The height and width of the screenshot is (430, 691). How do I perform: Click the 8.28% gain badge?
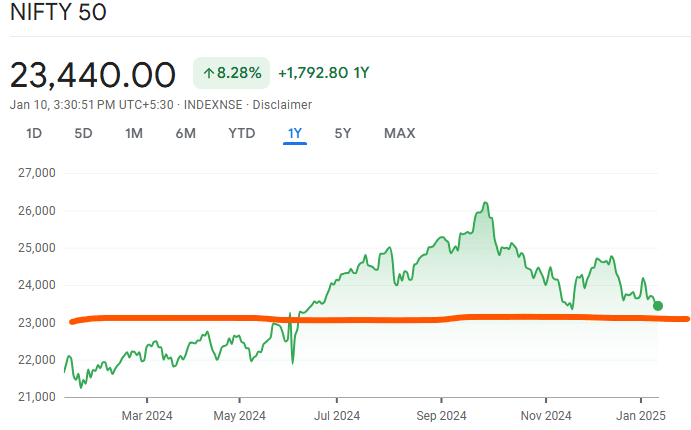(x=231, y=73)
